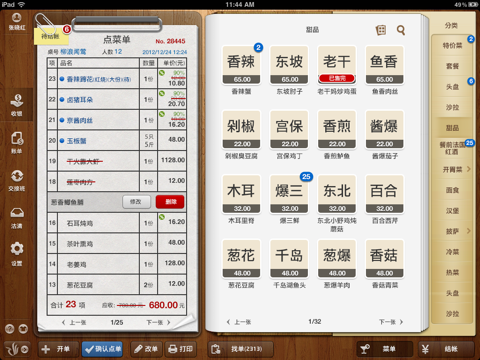This screenshot has height=360, width=480.
Task: Select the 汉堡 category tab
Action: [x=452, y=211]
